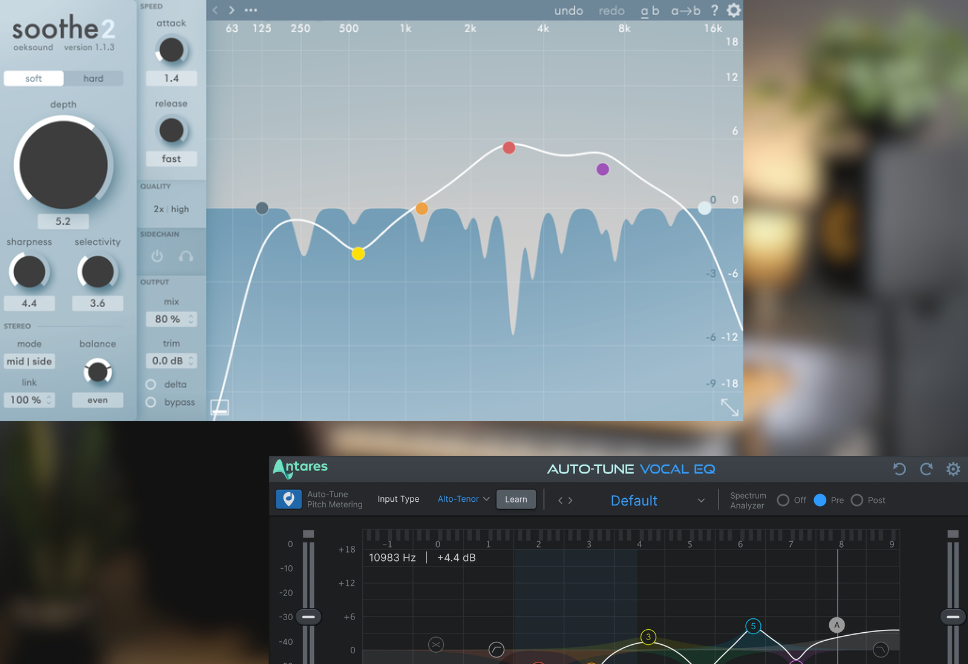Toggle sidechain power icon in soothe2

pos(157,255)
